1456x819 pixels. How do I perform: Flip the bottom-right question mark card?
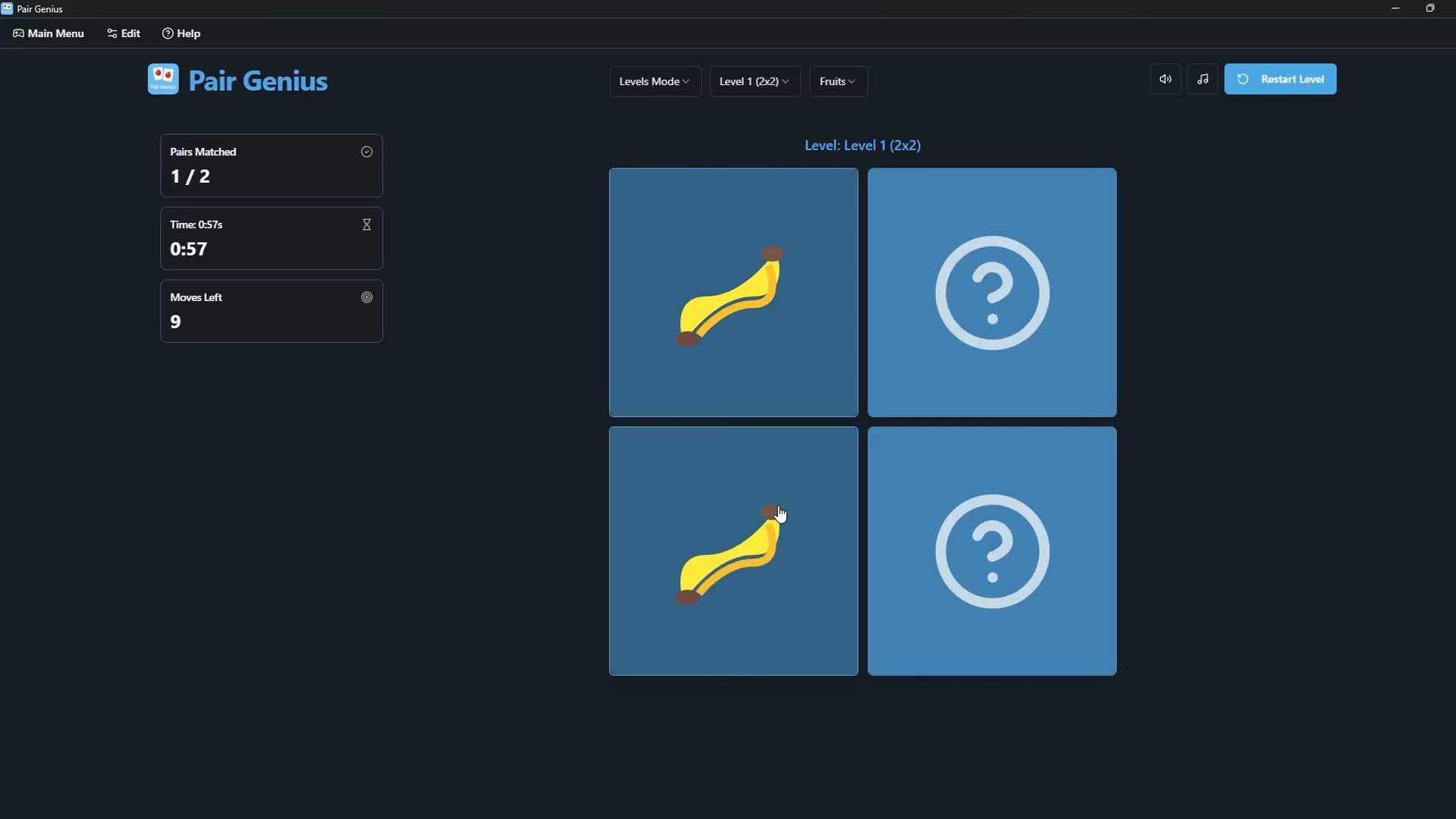pyautogui.click(x=992, y=551)
